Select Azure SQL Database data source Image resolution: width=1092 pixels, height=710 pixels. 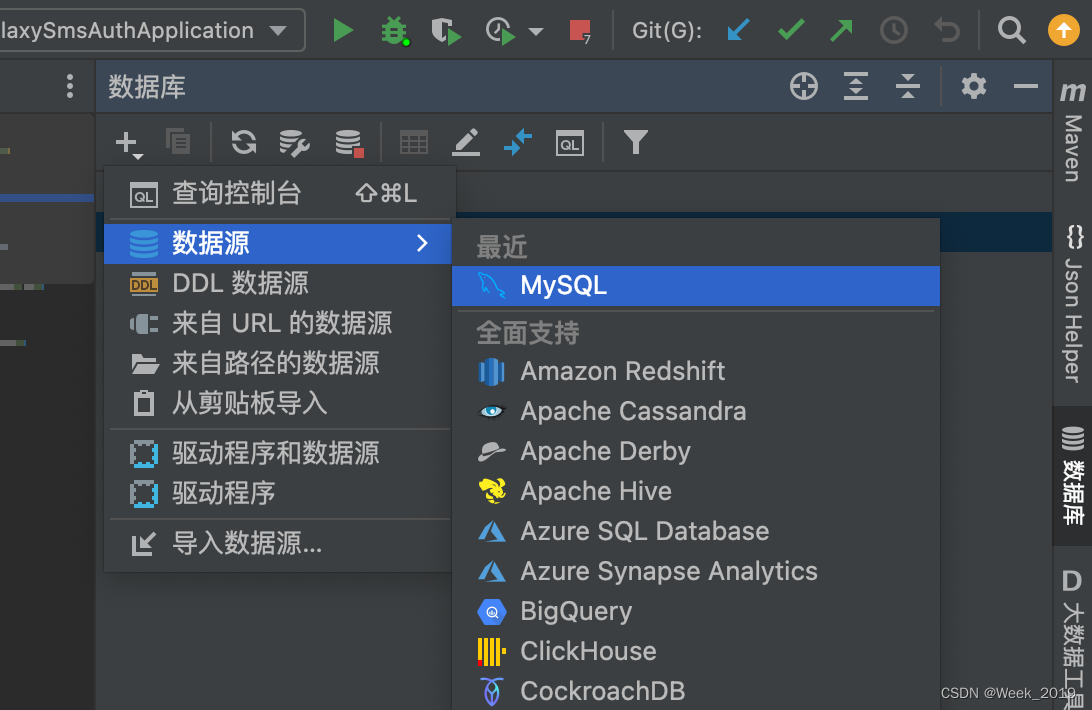point(696,531)
